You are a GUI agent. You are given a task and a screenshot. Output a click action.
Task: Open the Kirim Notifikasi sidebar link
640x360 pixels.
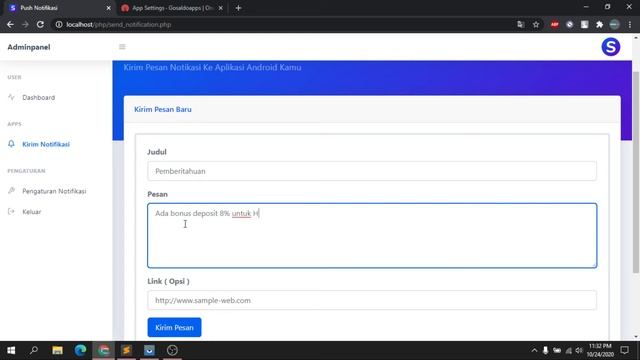pos(46,144)
